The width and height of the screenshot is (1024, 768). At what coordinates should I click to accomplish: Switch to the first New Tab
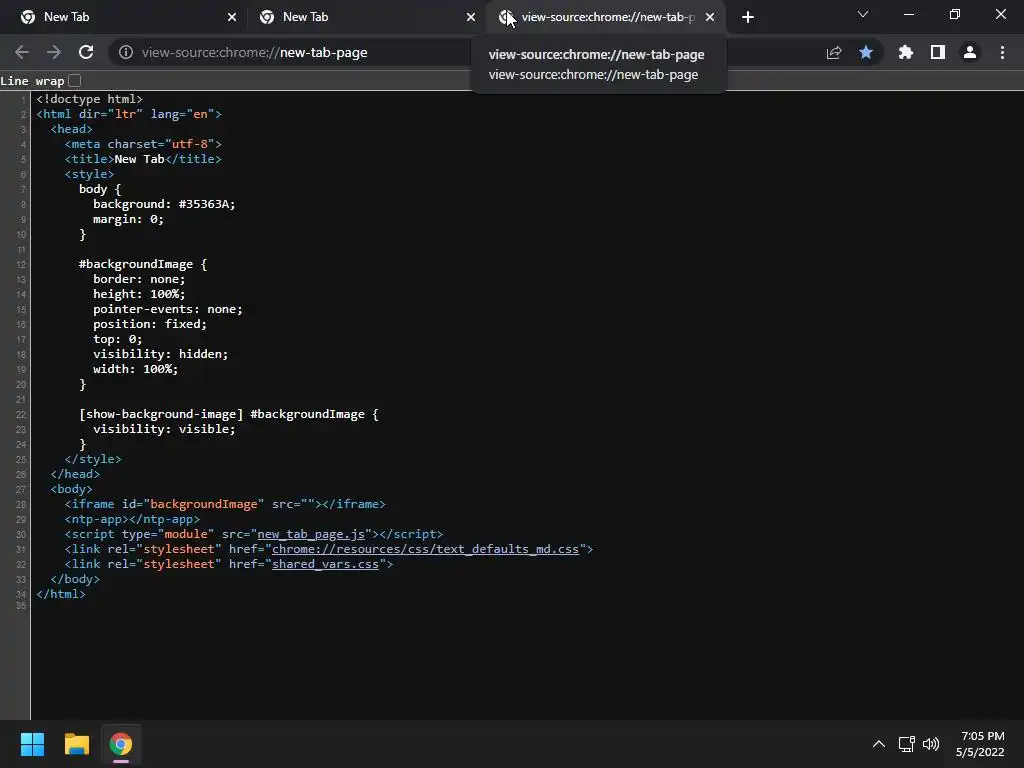[127, 17]
